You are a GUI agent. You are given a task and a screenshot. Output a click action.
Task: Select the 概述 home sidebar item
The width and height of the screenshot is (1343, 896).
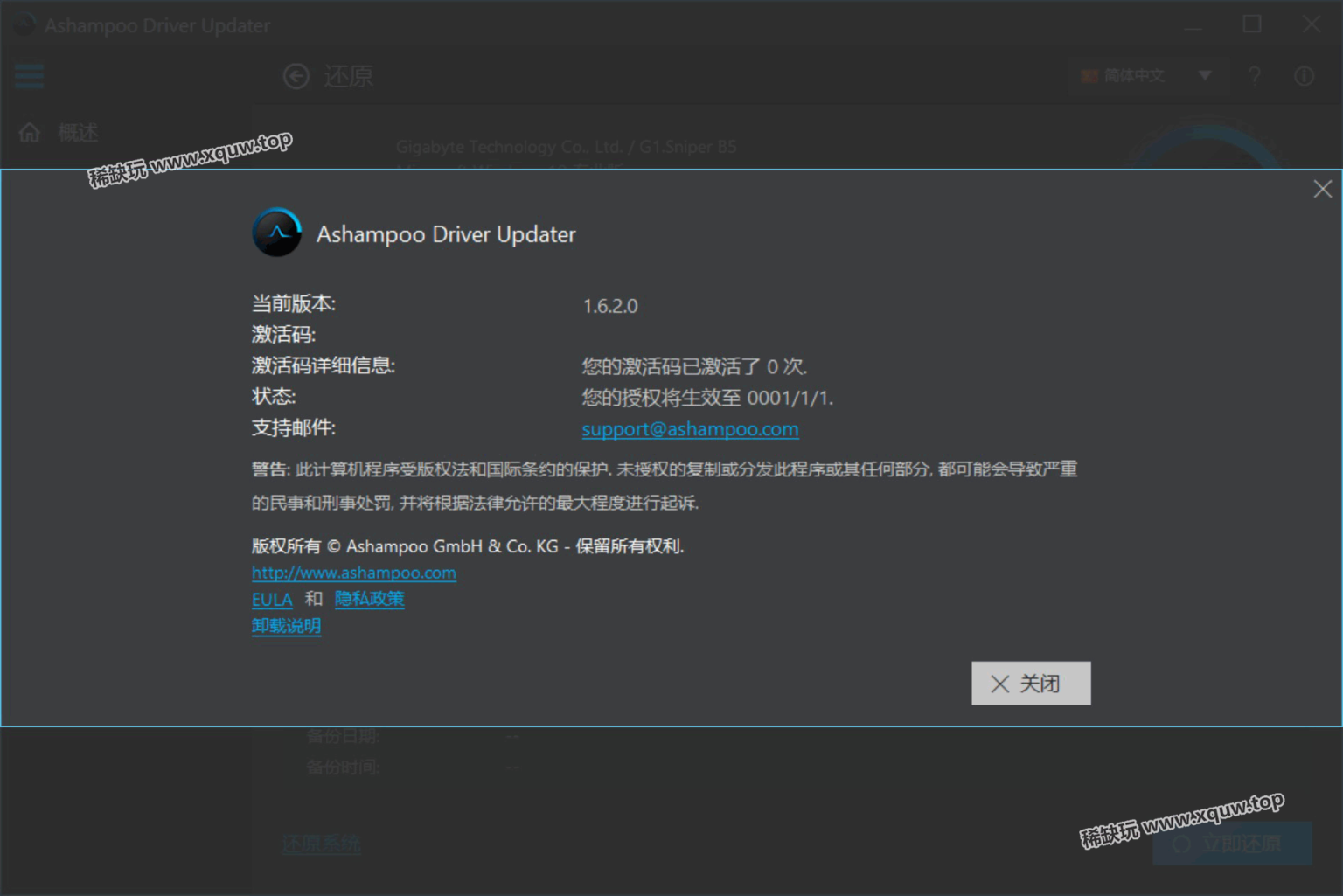coord(59,133)
